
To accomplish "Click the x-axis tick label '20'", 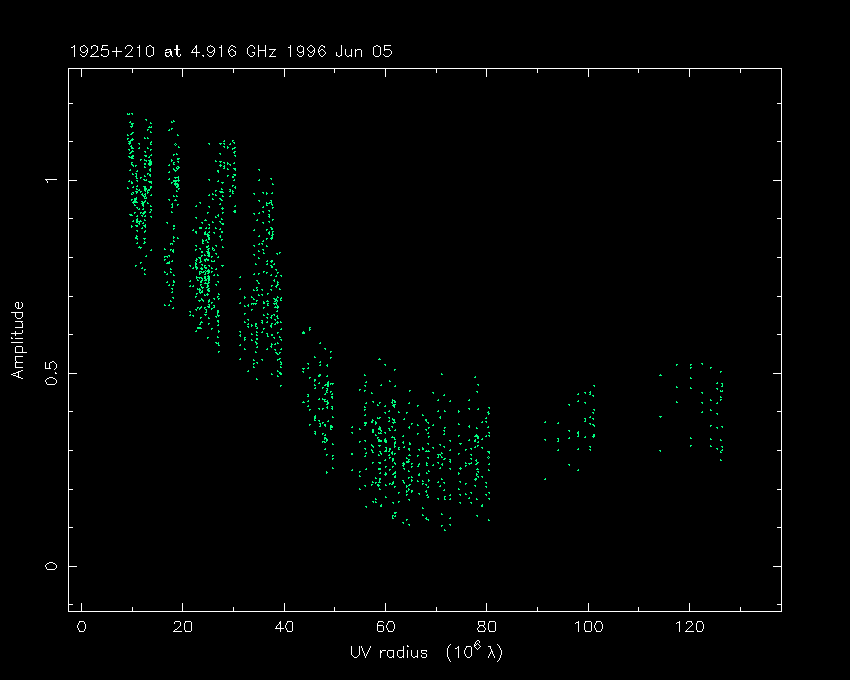I will point(182,627).
